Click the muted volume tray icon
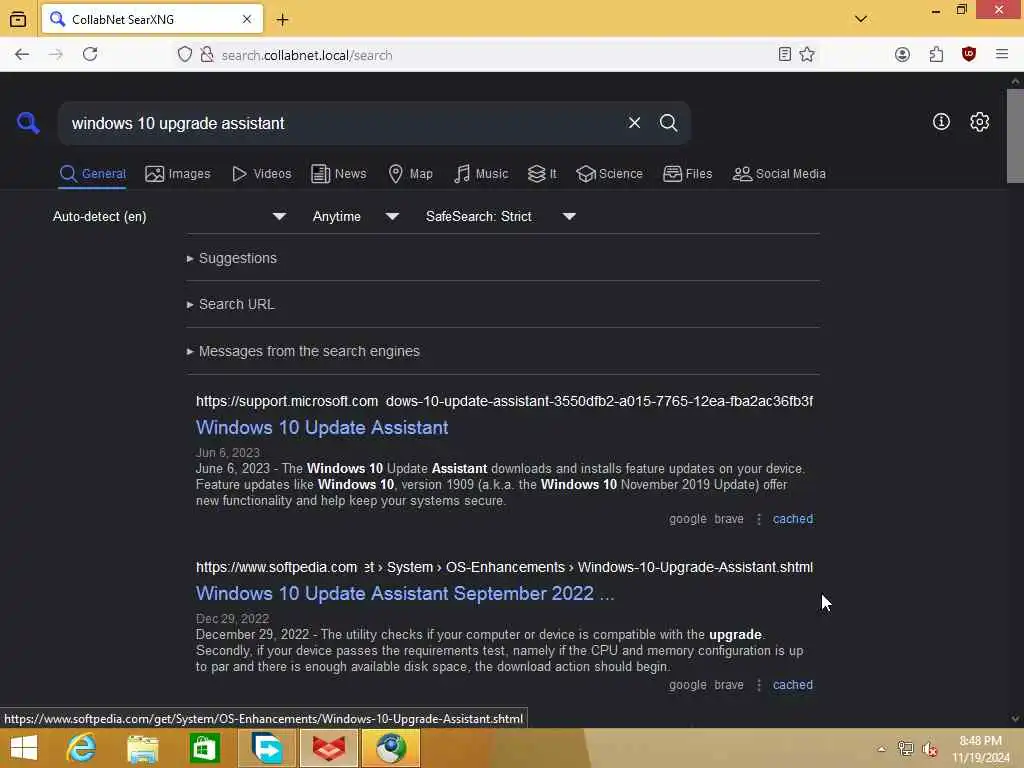 pos(930,749)
